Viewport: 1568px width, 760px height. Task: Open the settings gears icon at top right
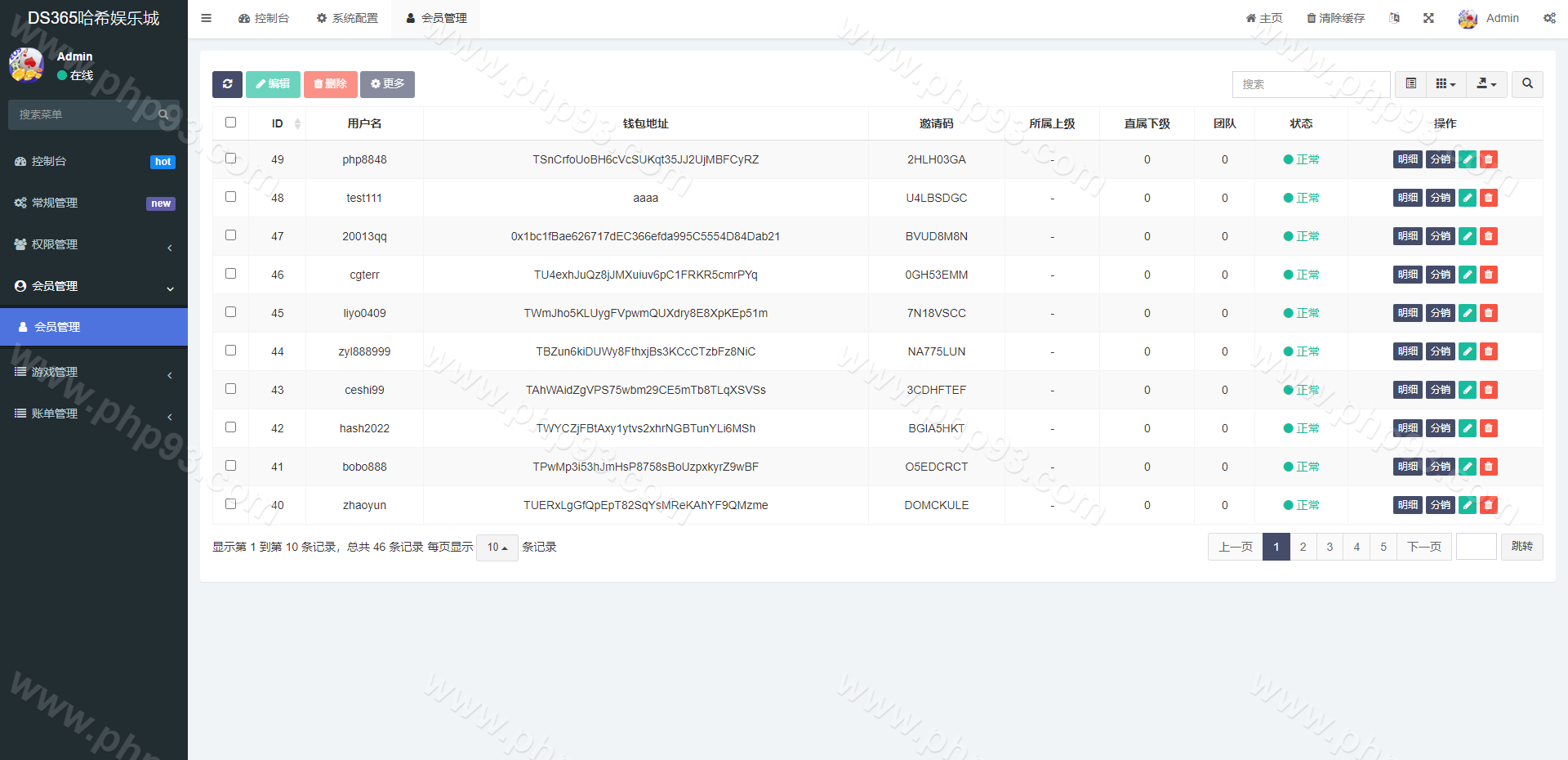[1549, 18]
